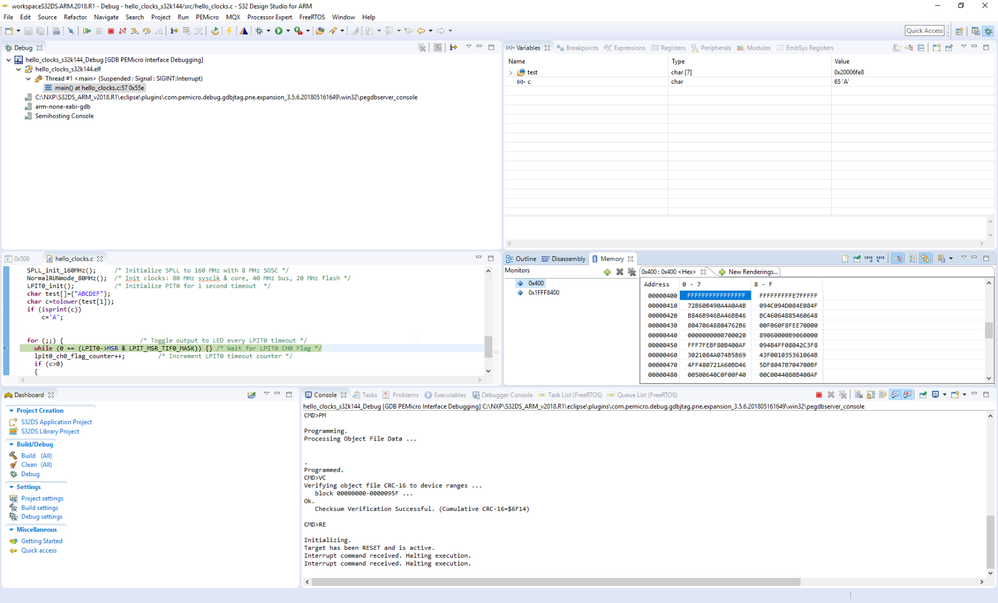Switch to the Disassembly tab
Screen dimensions: 998x603
coord(563,259)
